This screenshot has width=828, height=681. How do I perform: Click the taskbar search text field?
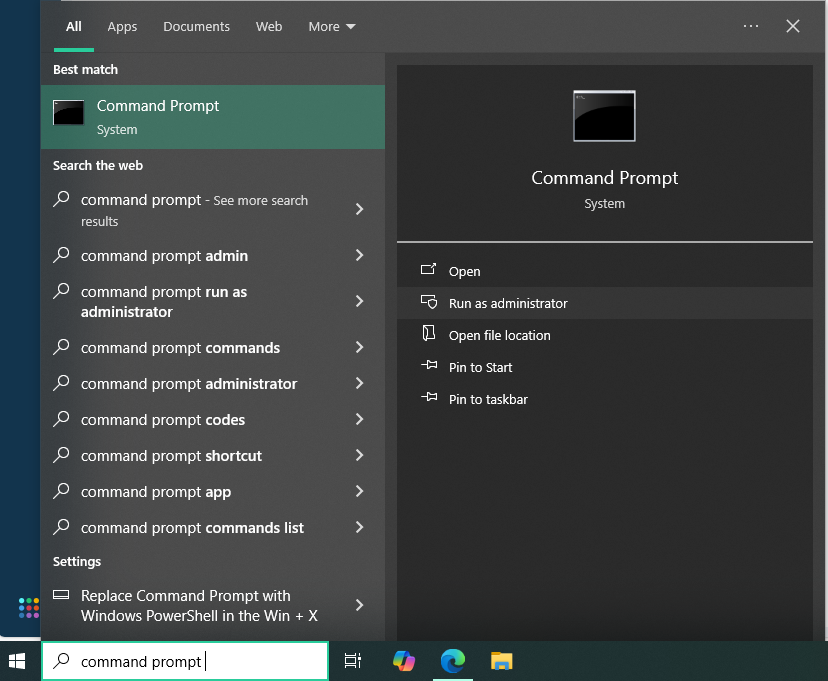coord(185,661)
